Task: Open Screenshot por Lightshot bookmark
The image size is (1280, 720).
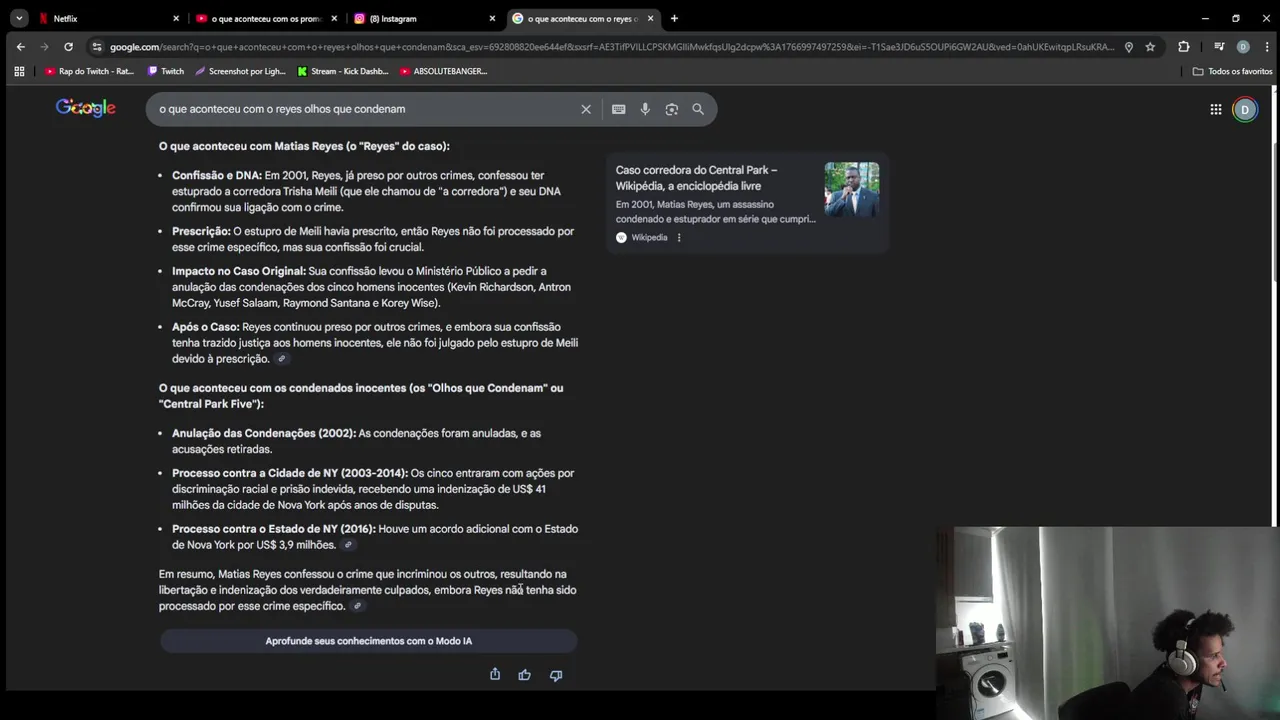Action: coord(240,71)
